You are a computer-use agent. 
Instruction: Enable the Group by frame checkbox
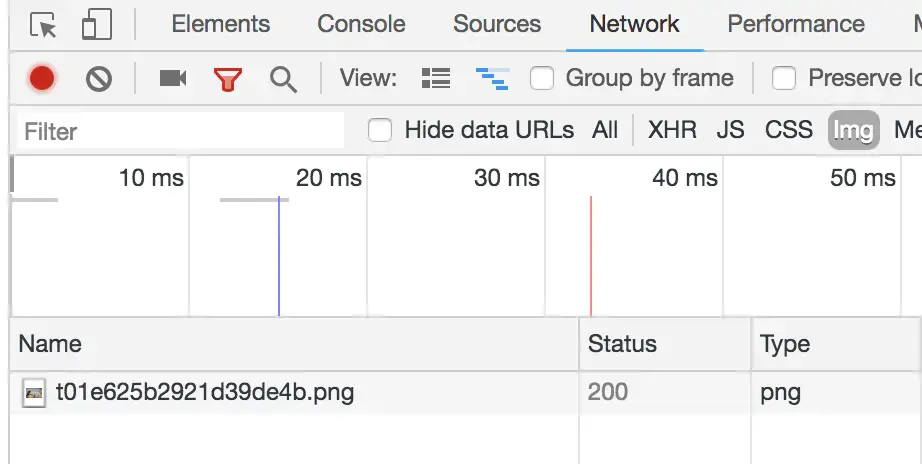542,78
